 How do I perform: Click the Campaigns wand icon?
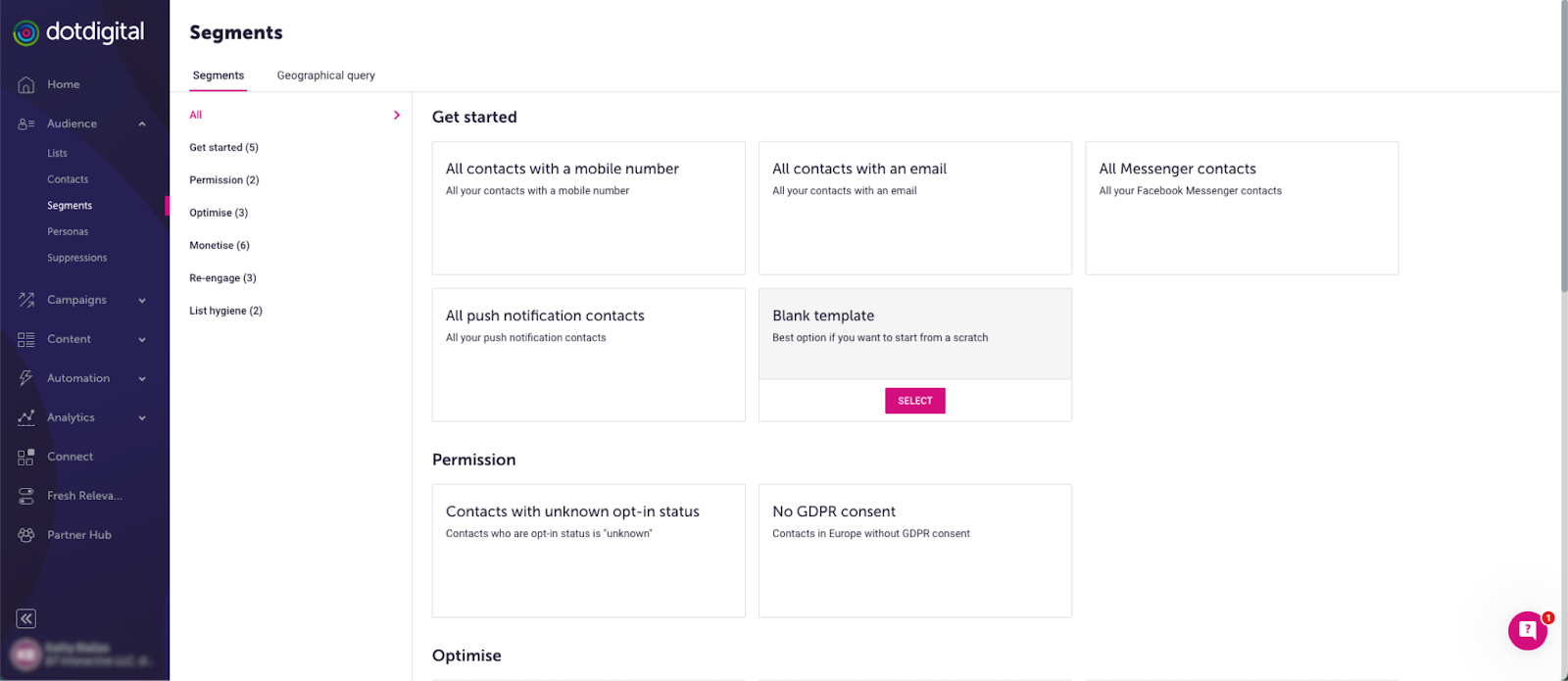click(26, 300)
